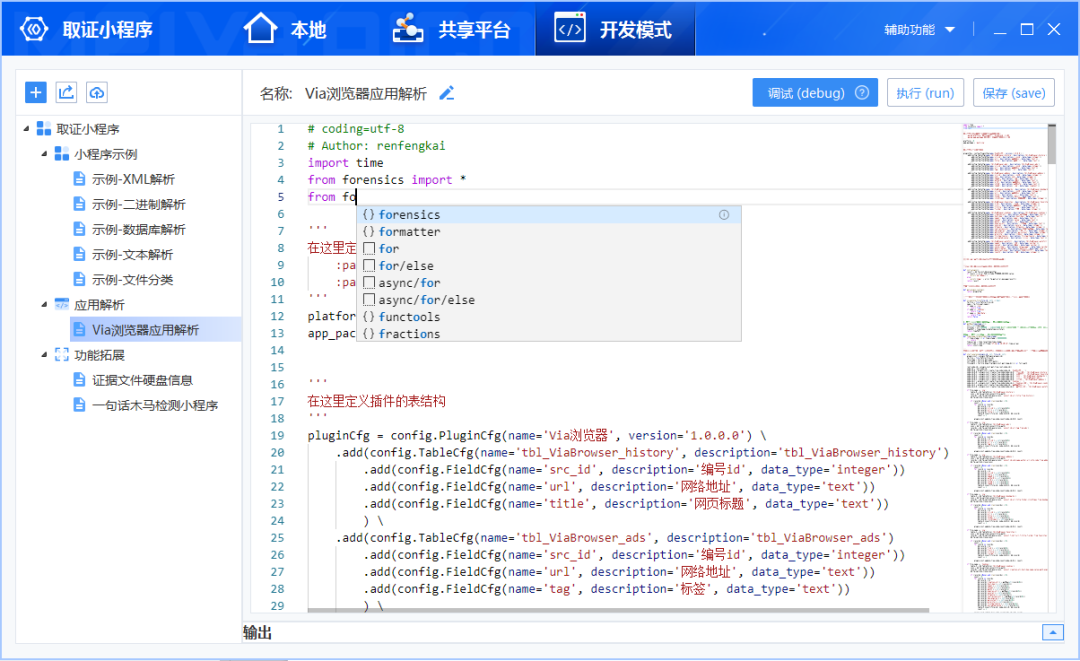Open 示例-文本解析 script
Screen dimensions: 1080x661
coord(132,254)
